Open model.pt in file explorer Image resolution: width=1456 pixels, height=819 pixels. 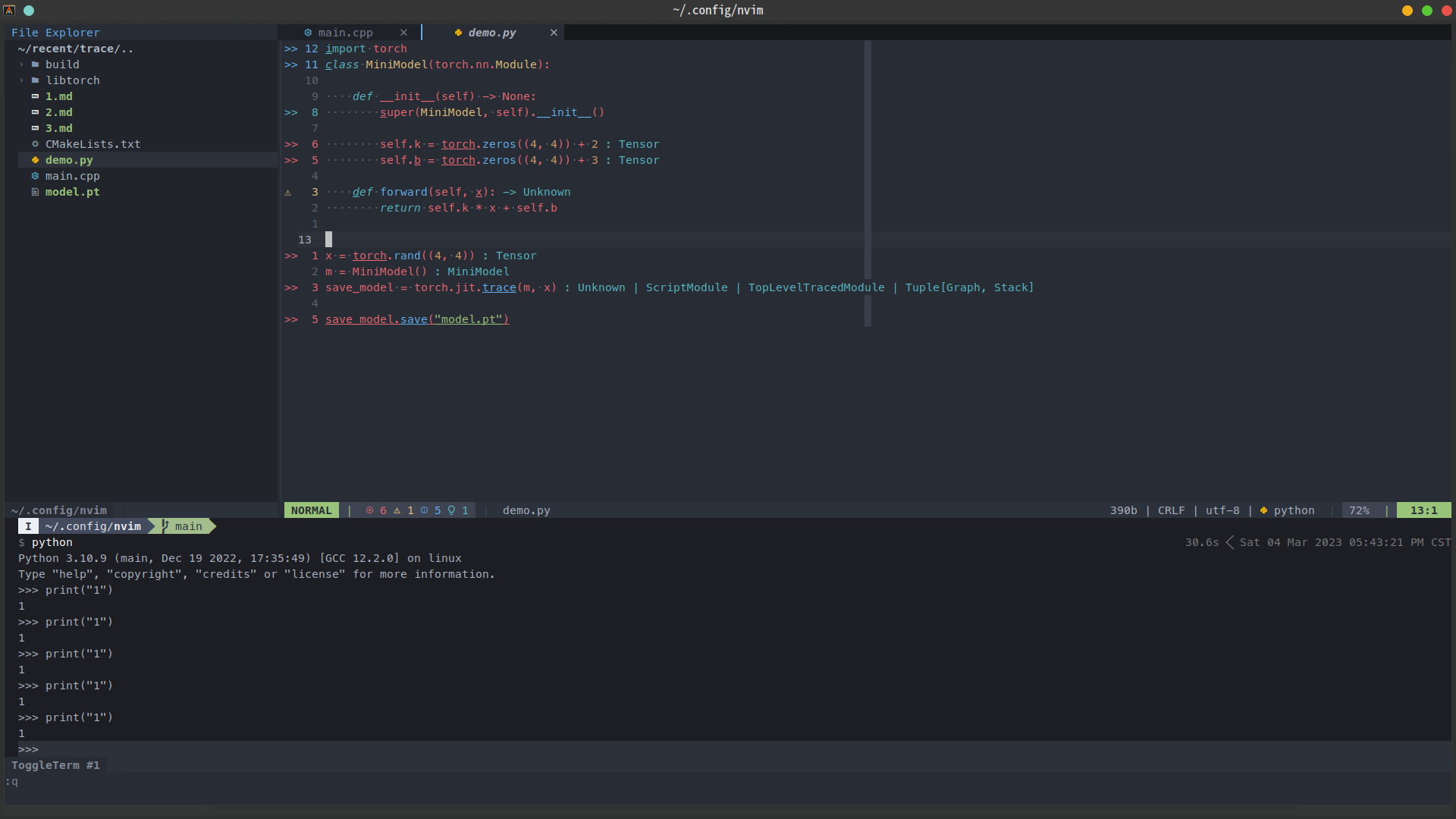[x=72, y=192]
